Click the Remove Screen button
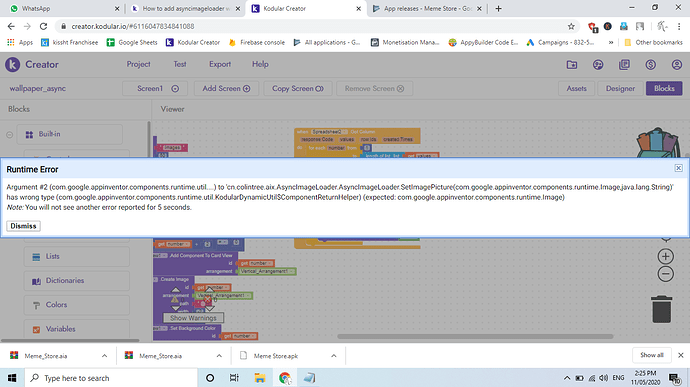Image resolution: width=690 pixels, height=387 pixels. tap(374, 88)
